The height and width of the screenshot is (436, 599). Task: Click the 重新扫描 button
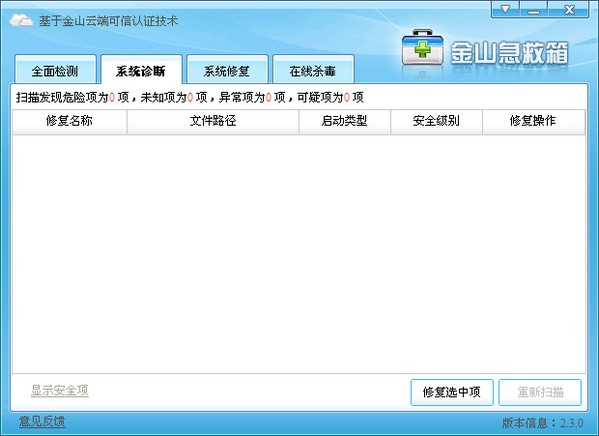click(540, 392)
